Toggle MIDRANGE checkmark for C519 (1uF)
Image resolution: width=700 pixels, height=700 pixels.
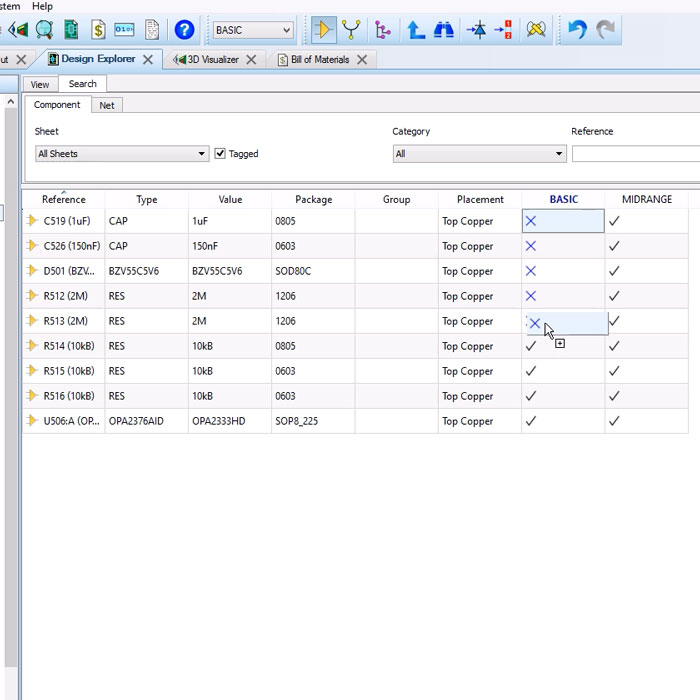614,221
